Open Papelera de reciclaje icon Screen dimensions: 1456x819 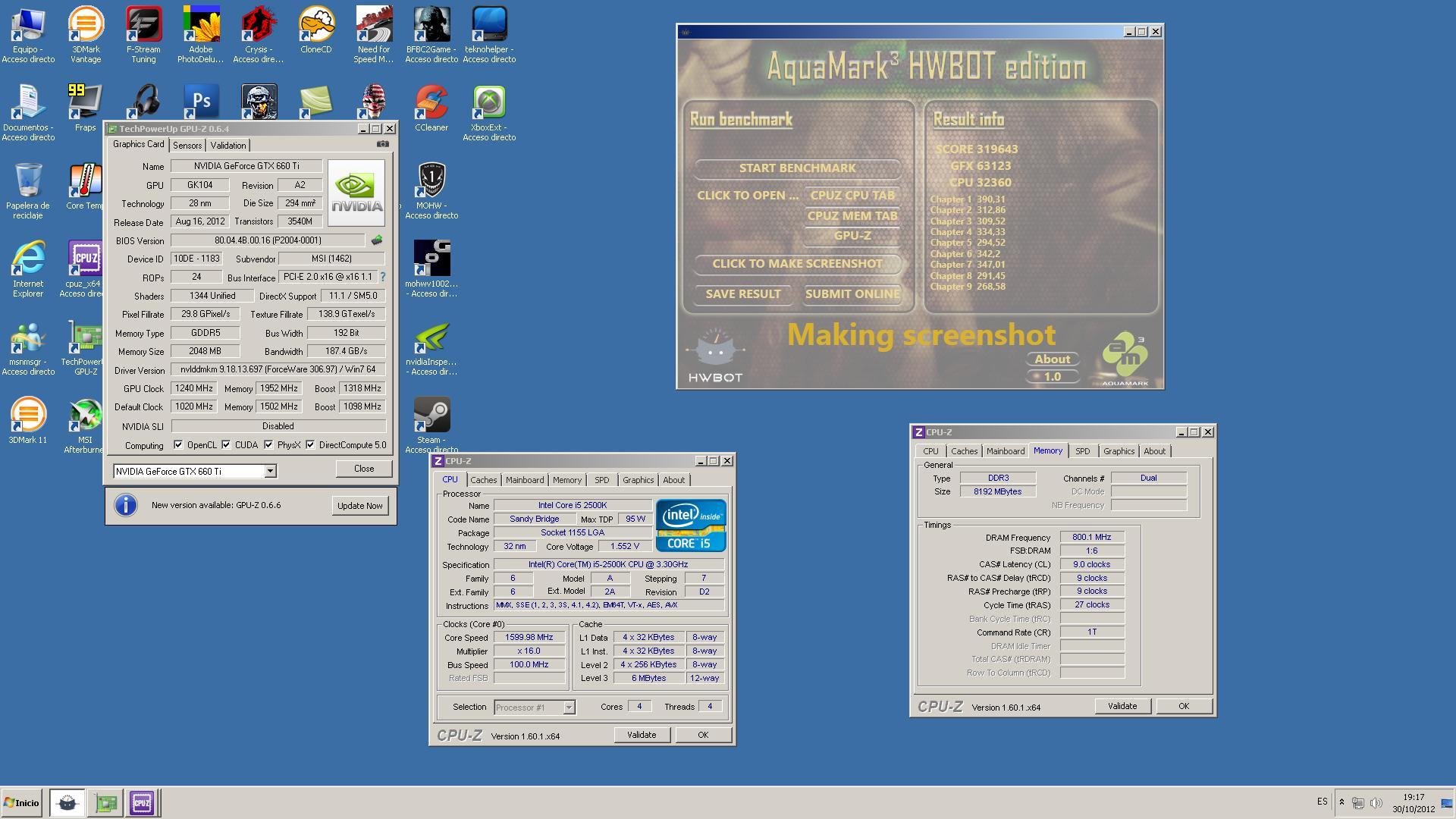[28, 190]
